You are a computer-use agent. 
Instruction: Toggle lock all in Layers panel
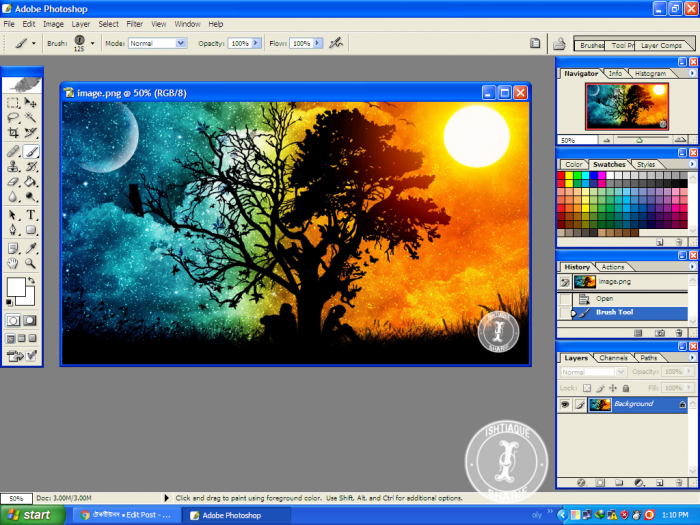pos(626,388)
